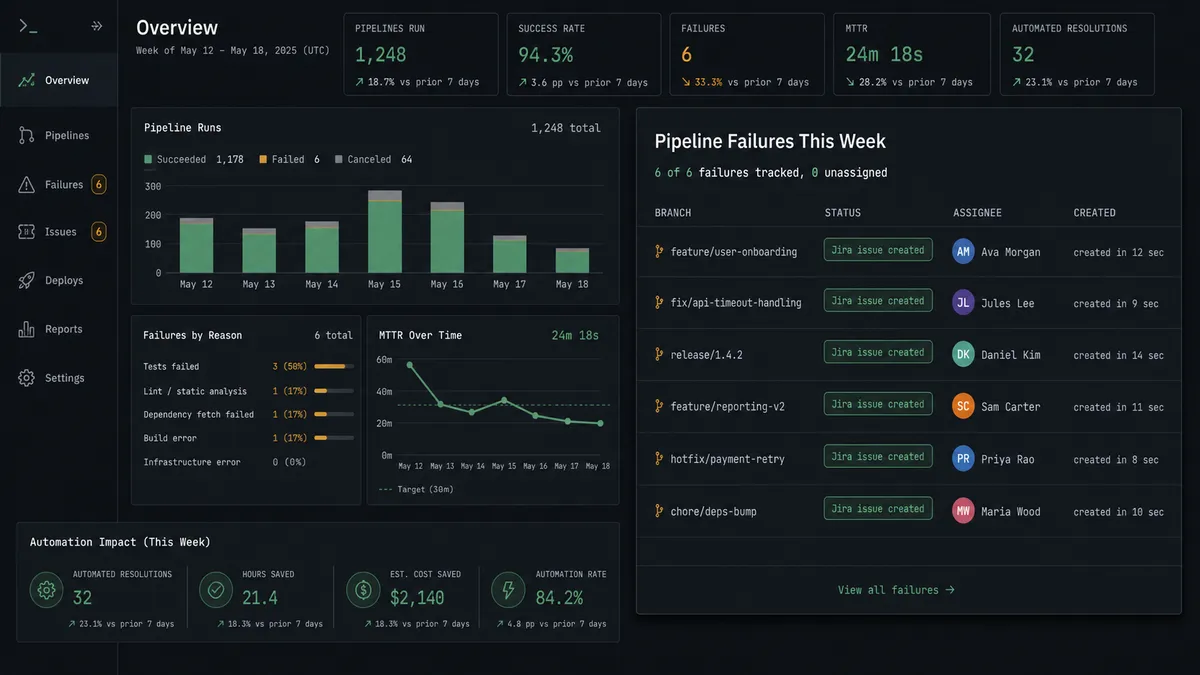The image size is (1200, 675).
Task: Click the Target (30m) legend label
Action: tap(426, 489)
